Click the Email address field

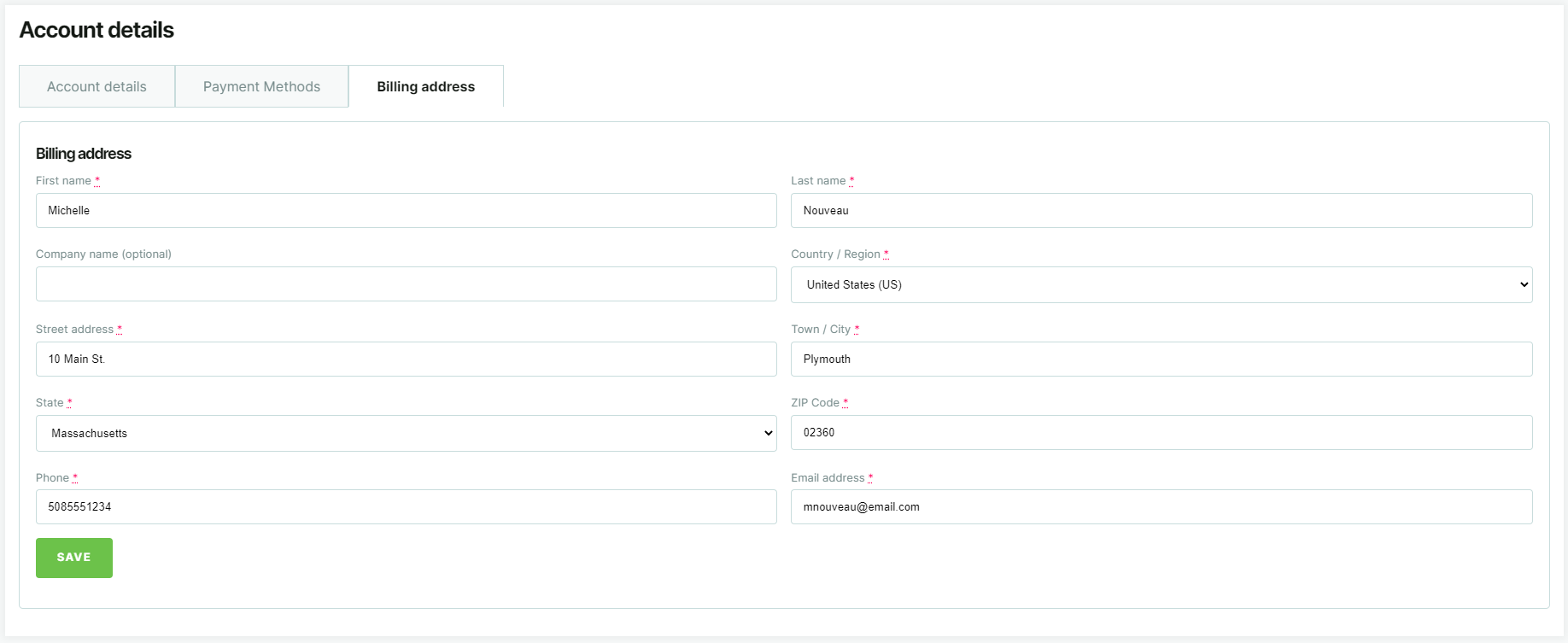pos(1161,506)
